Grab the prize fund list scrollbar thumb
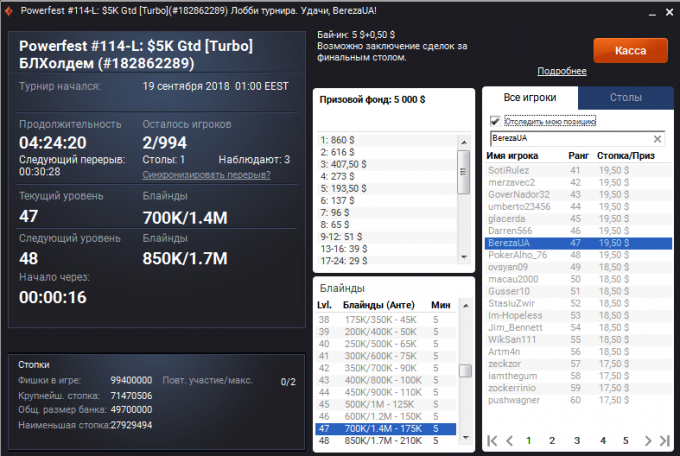 (464, 172)
